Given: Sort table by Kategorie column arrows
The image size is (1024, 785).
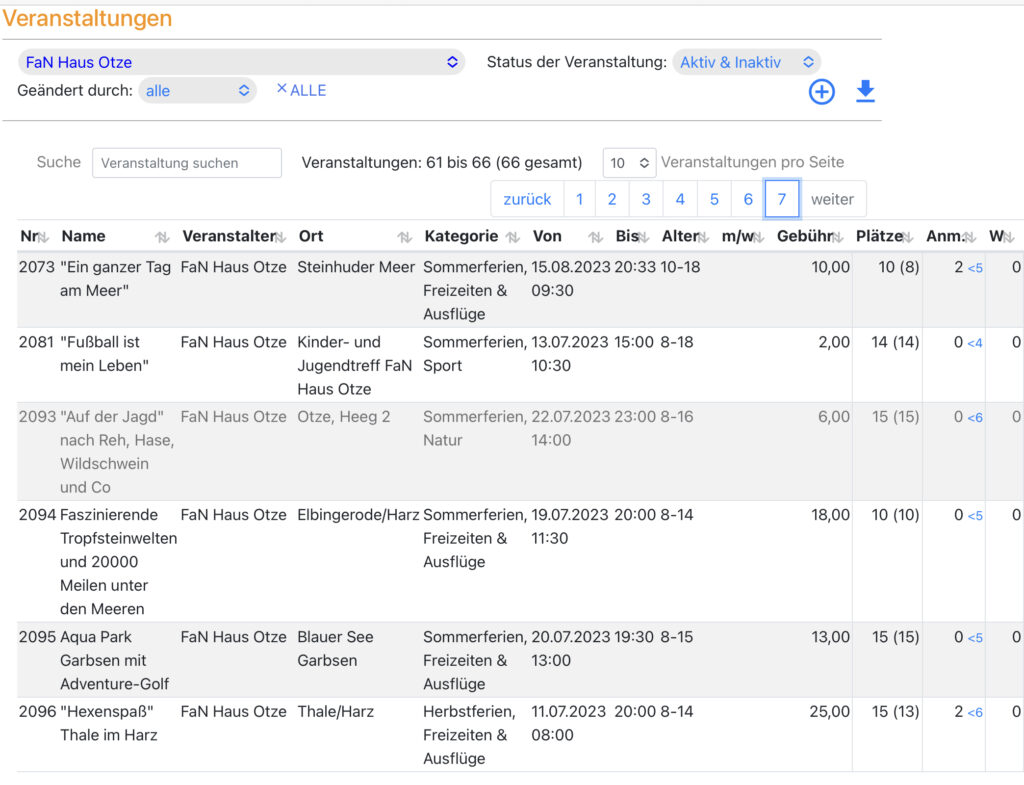Looking at the screenshot, I should (513, 237).
